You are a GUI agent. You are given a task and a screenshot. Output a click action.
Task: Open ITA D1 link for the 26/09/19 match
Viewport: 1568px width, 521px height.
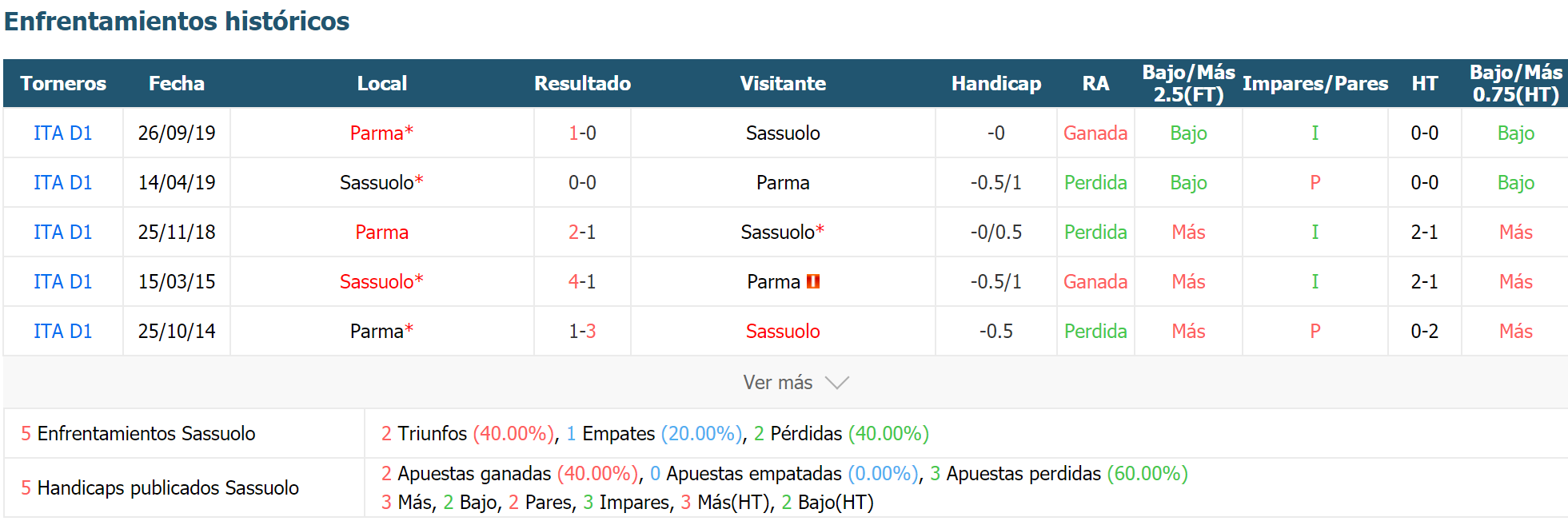pyautogui.click(x=62, y=133)
